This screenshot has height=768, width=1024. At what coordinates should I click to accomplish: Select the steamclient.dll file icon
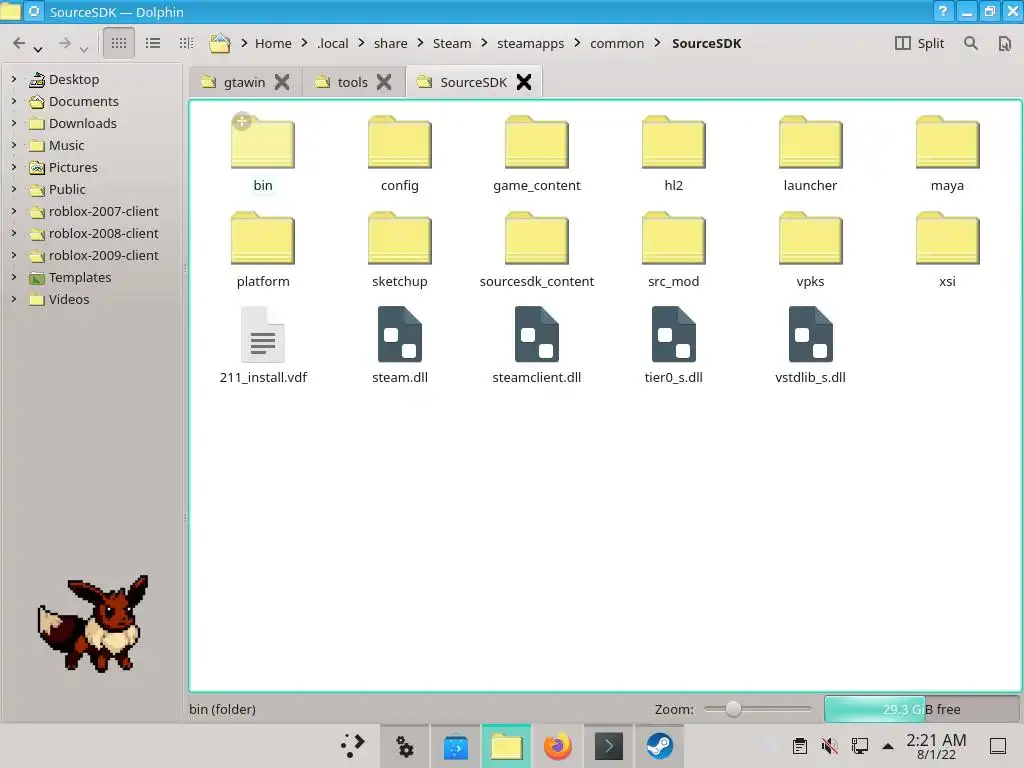[537, 334]
